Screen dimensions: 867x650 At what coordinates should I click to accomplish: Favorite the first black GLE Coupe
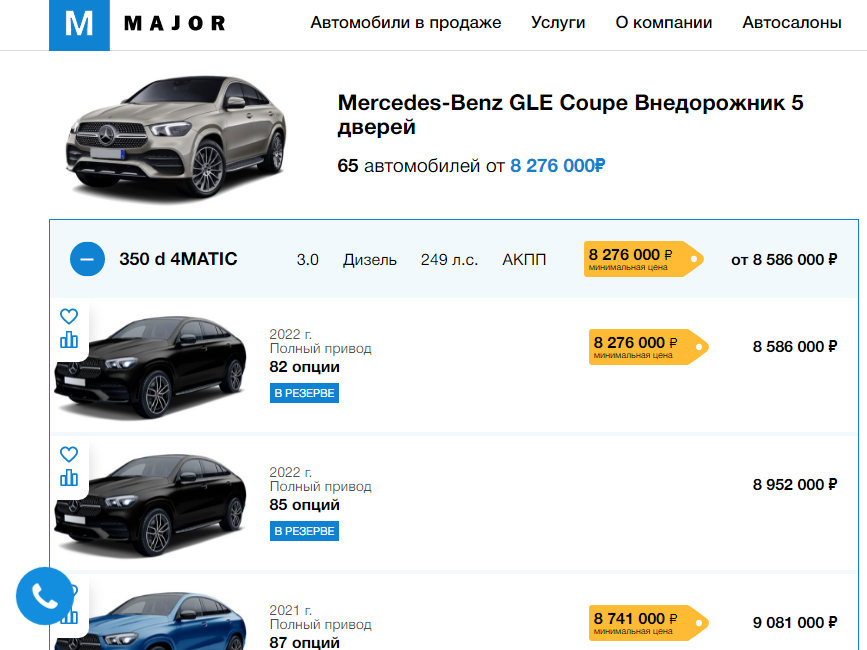point(69,316)
